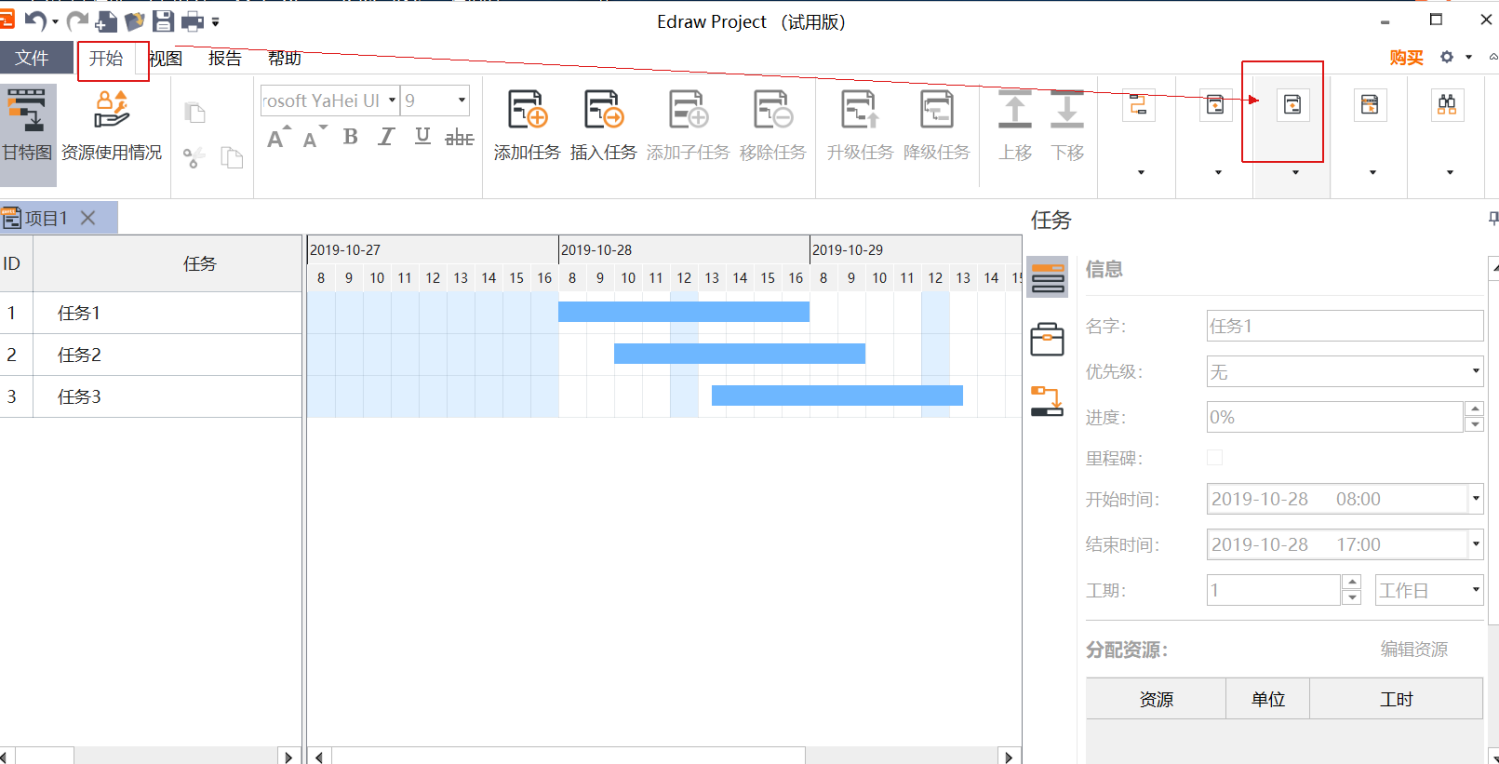Close the 项目1 document tab
The height and width of the screenshot is (764, 1499).
click(x=87, y=217)
